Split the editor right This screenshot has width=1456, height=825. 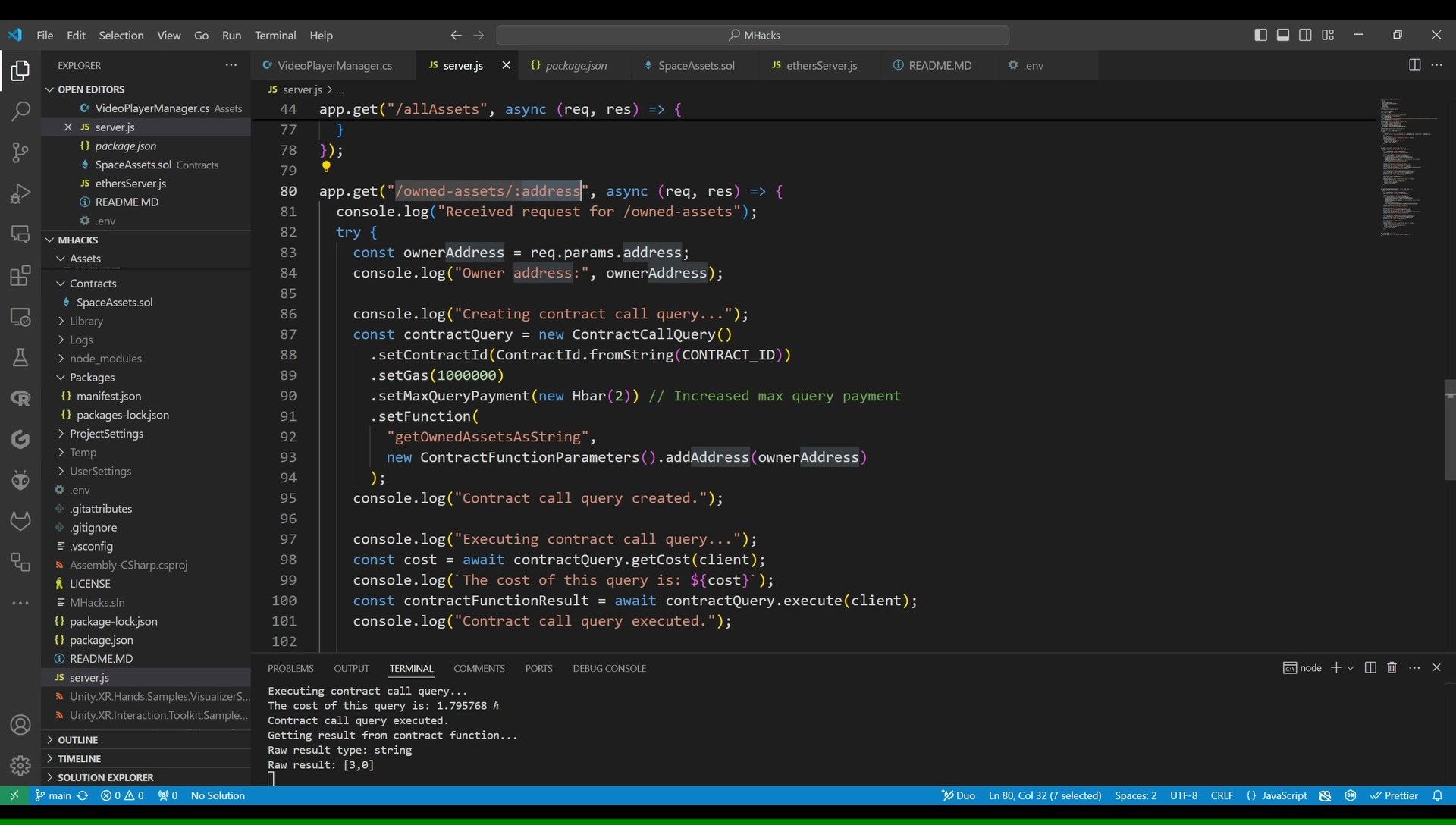[x=1414, y=65]
